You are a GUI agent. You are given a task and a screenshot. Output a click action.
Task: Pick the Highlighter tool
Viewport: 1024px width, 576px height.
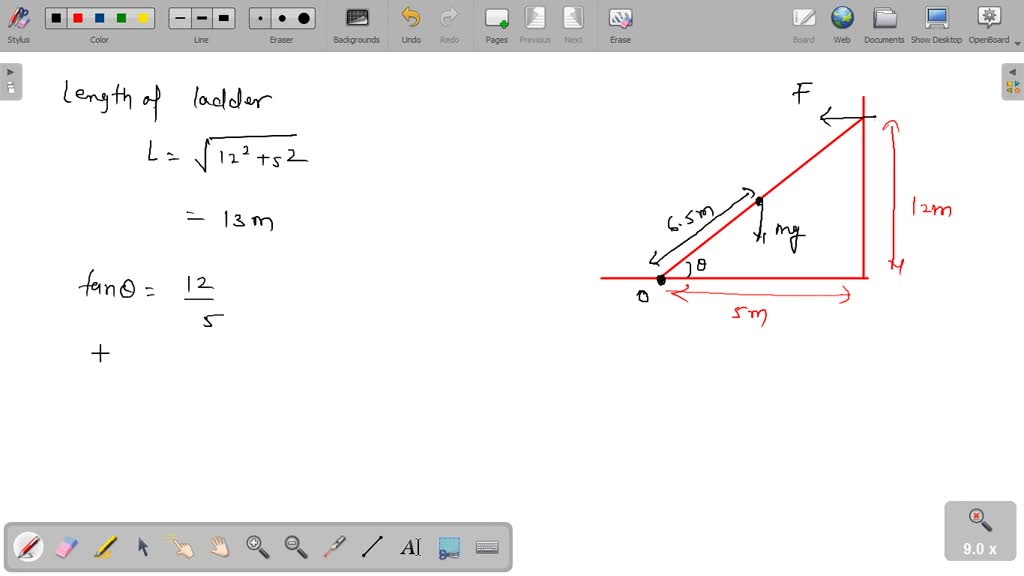tap(103, 546)
